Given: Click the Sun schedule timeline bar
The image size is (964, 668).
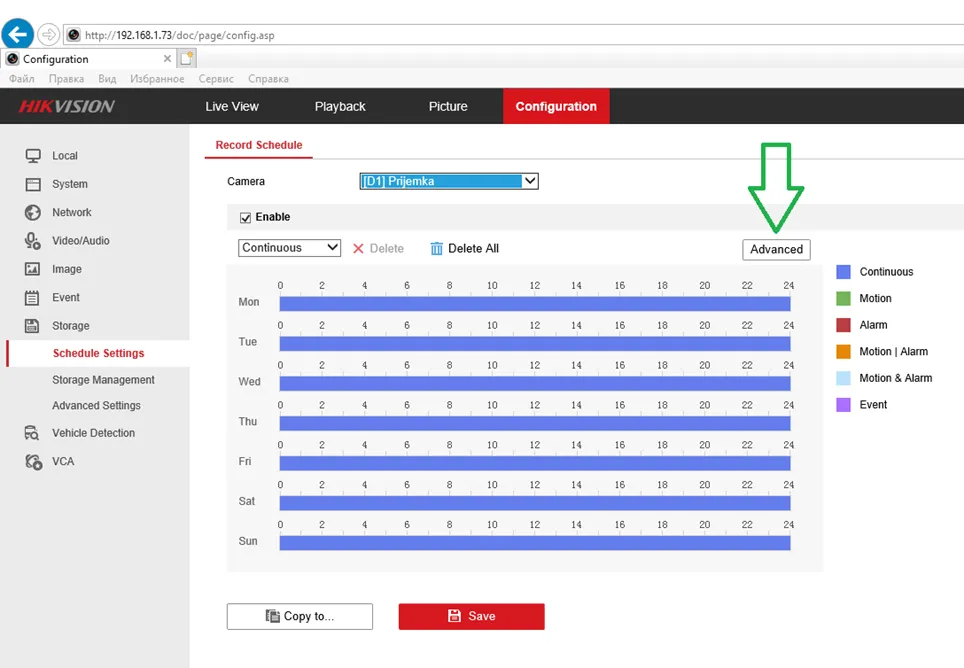Looking at the screenshot, I should pyautogui.click(x=535, y=543).
